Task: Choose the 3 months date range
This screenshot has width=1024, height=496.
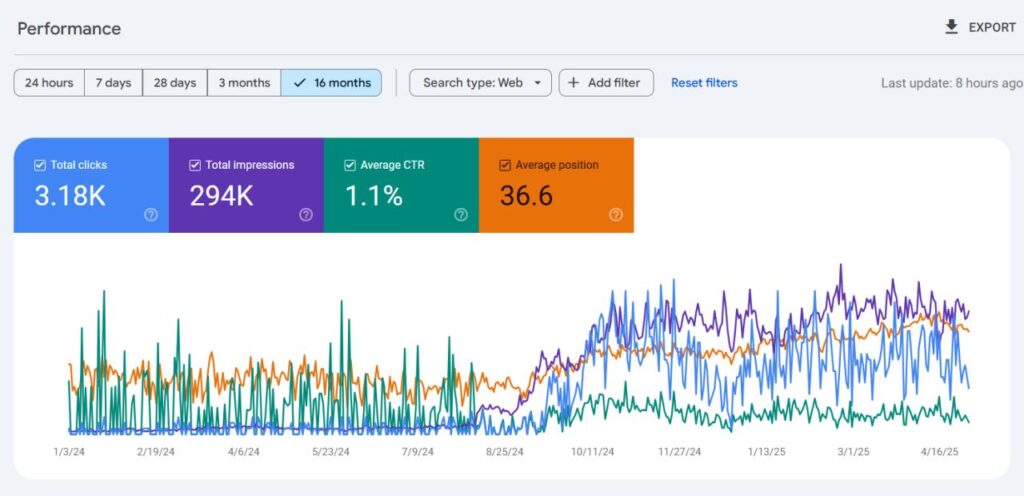Action: (x=244, y=83)
